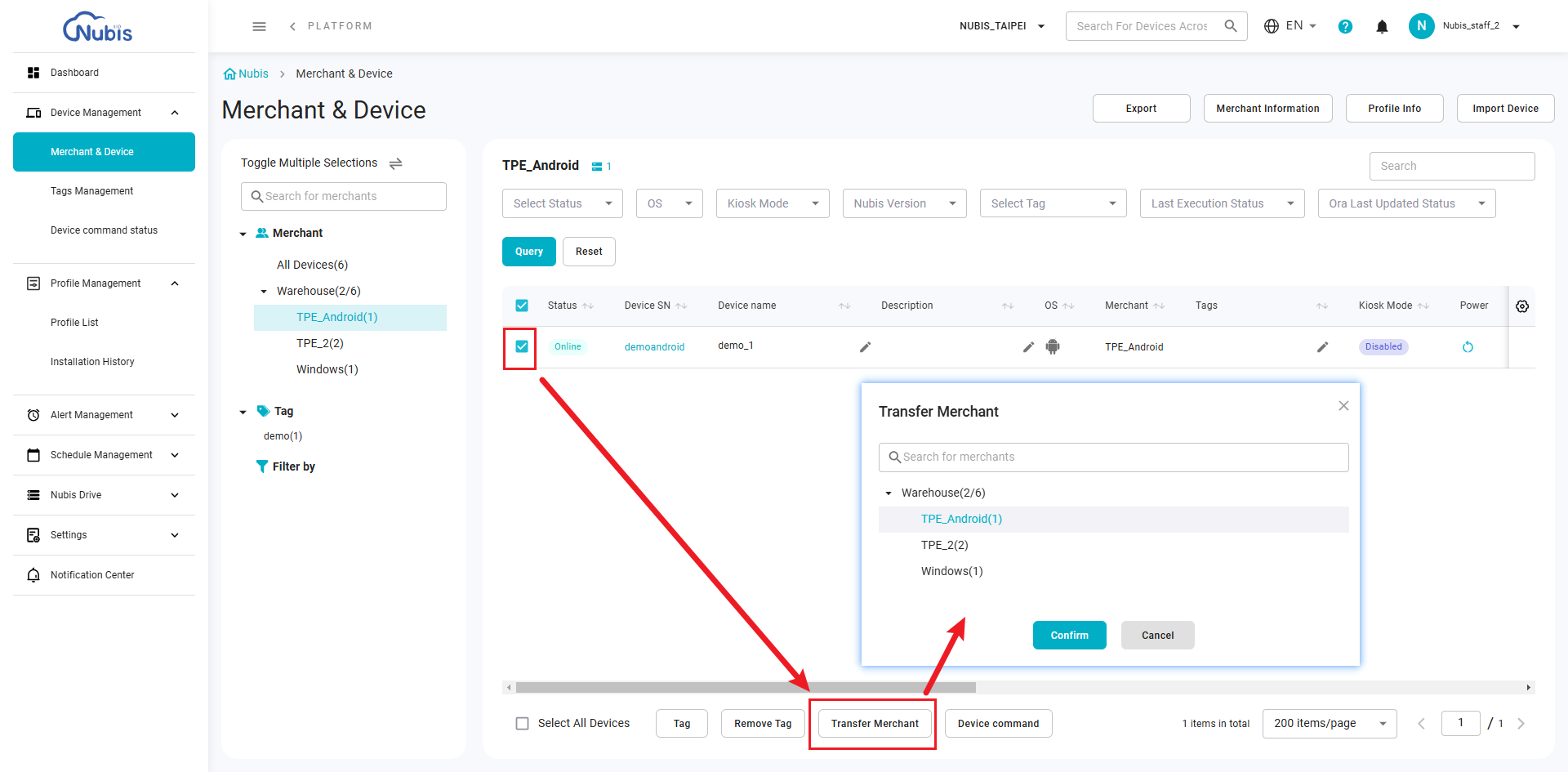Edit tags pencil icon for demoandroid row
The height and width of the screenshot is (772, 1568).
(x=1322, y=347)
